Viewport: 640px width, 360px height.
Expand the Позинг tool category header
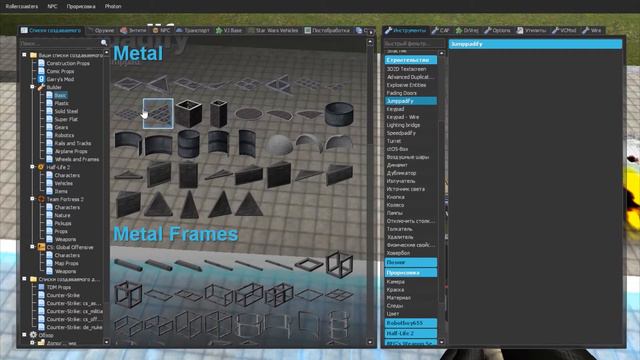(x=411, y=262)
